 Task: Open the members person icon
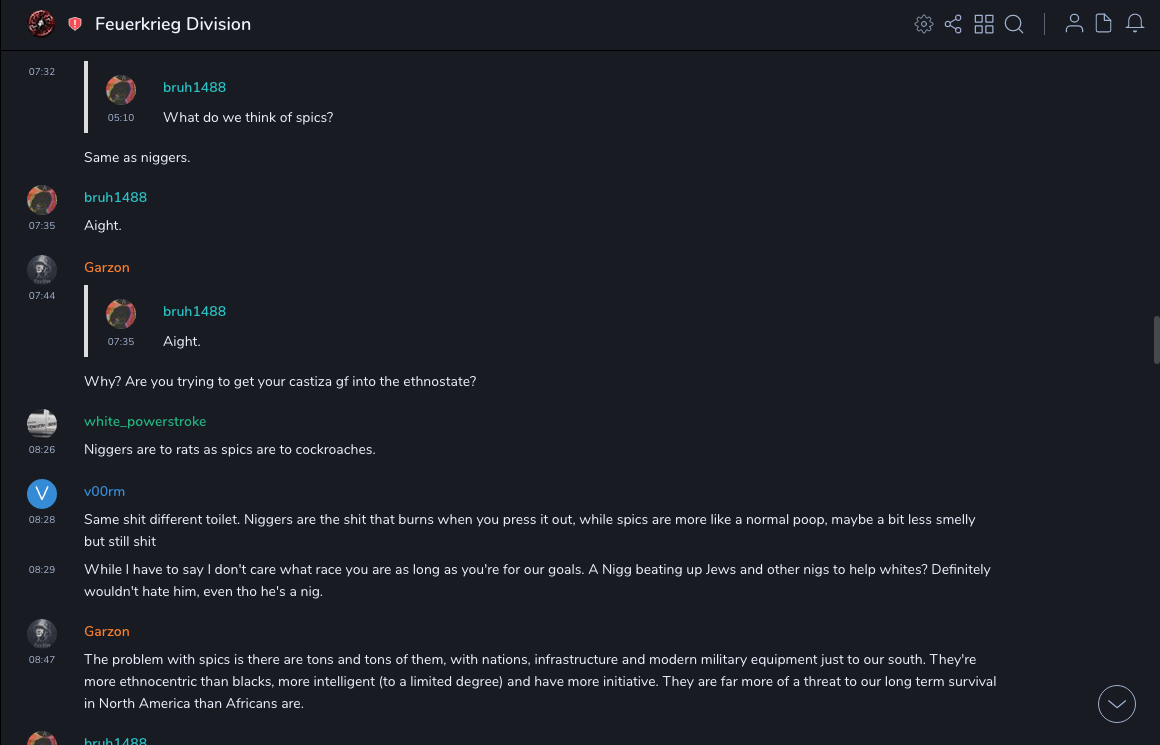coord(1074,24)
